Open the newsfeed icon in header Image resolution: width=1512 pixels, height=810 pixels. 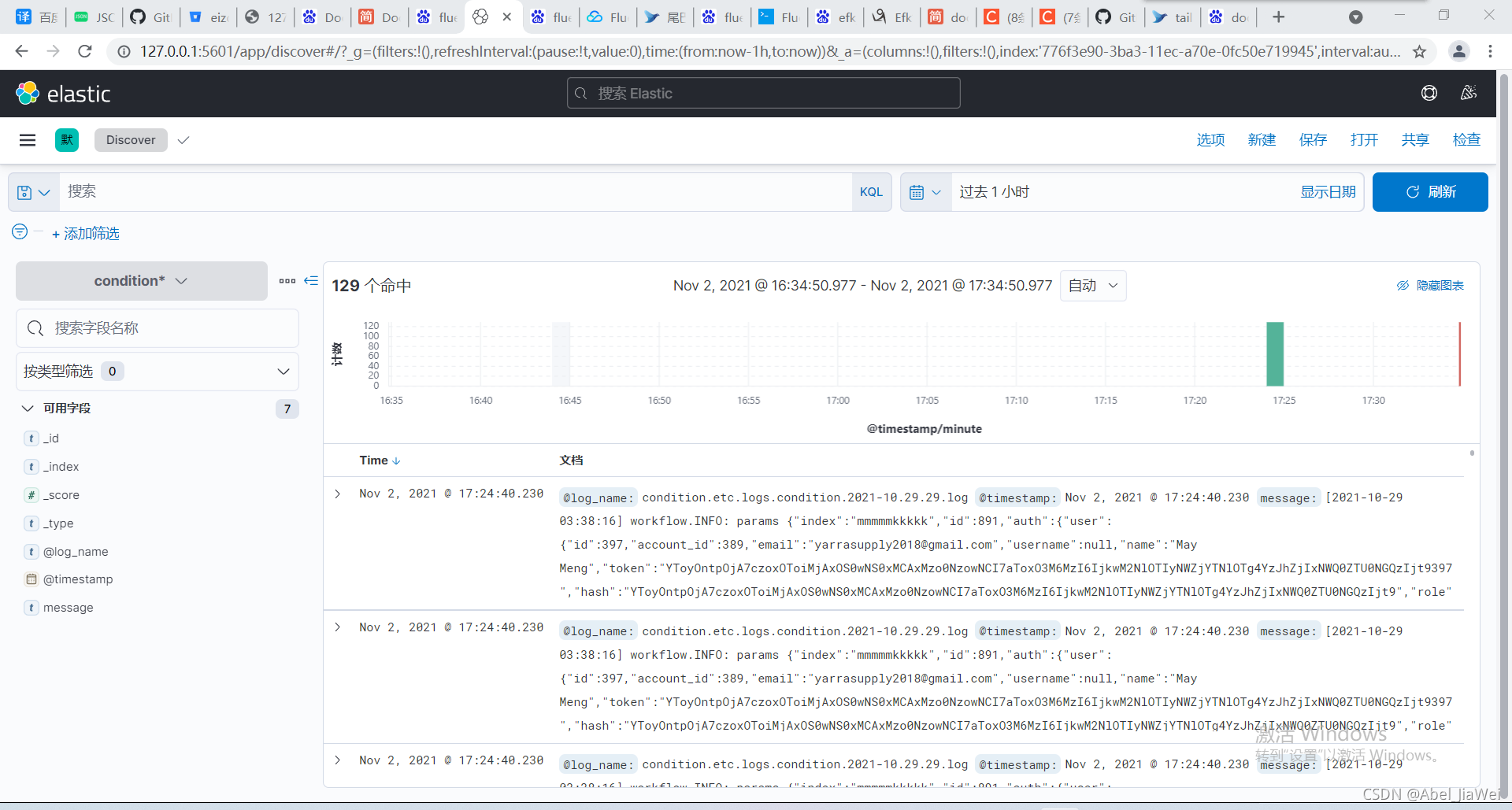[x=1469, y=94]
